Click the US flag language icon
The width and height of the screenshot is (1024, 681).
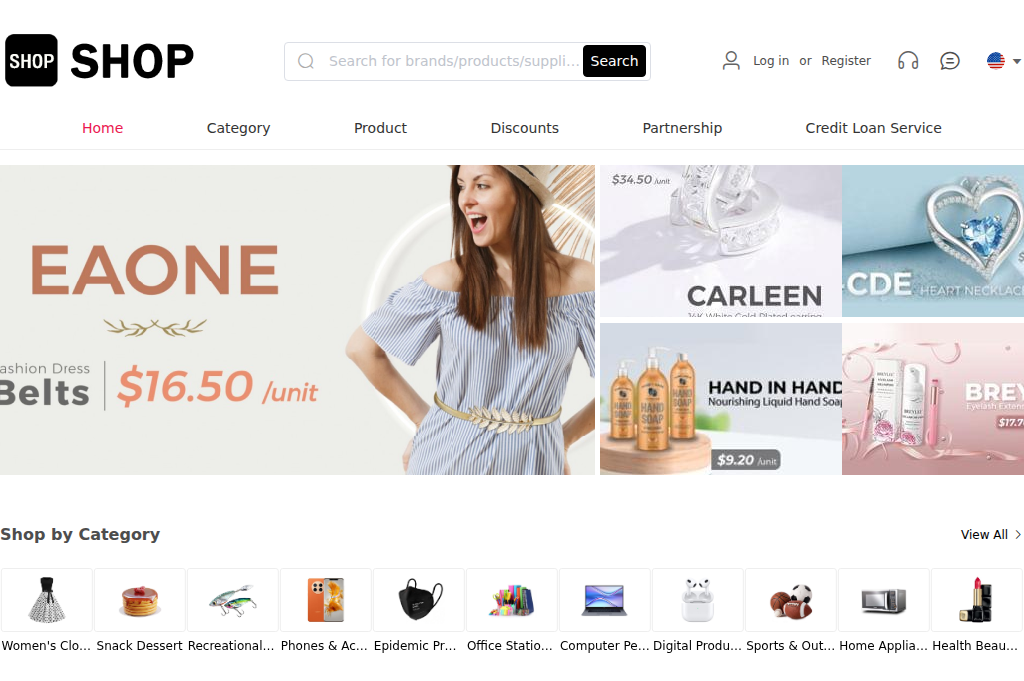click(995, 61)
